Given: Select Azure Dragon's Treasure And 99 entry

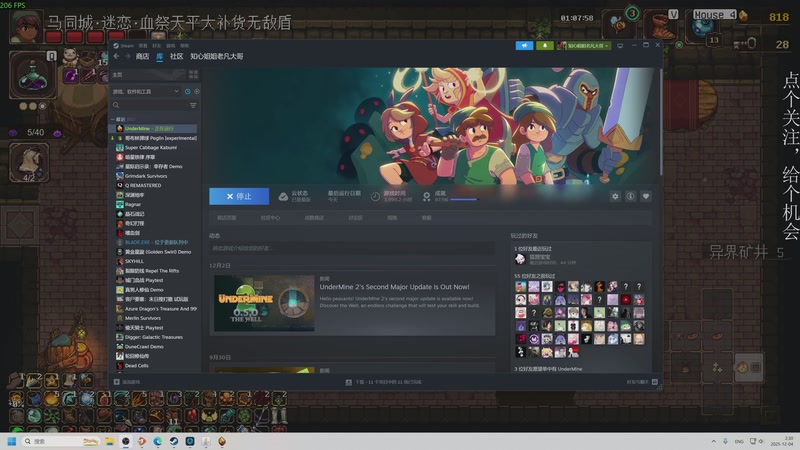Looking at the screenshot, I should pos(154,309).
